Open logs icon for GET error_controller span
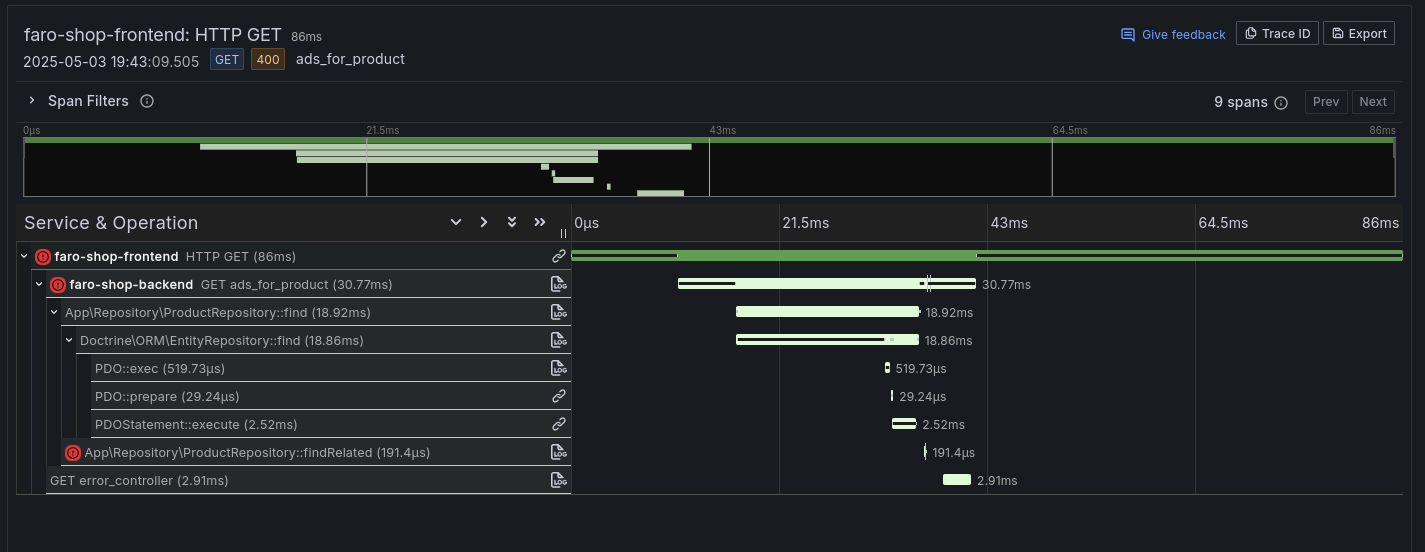The image size is (1425, 552). (x=559, y=480)
